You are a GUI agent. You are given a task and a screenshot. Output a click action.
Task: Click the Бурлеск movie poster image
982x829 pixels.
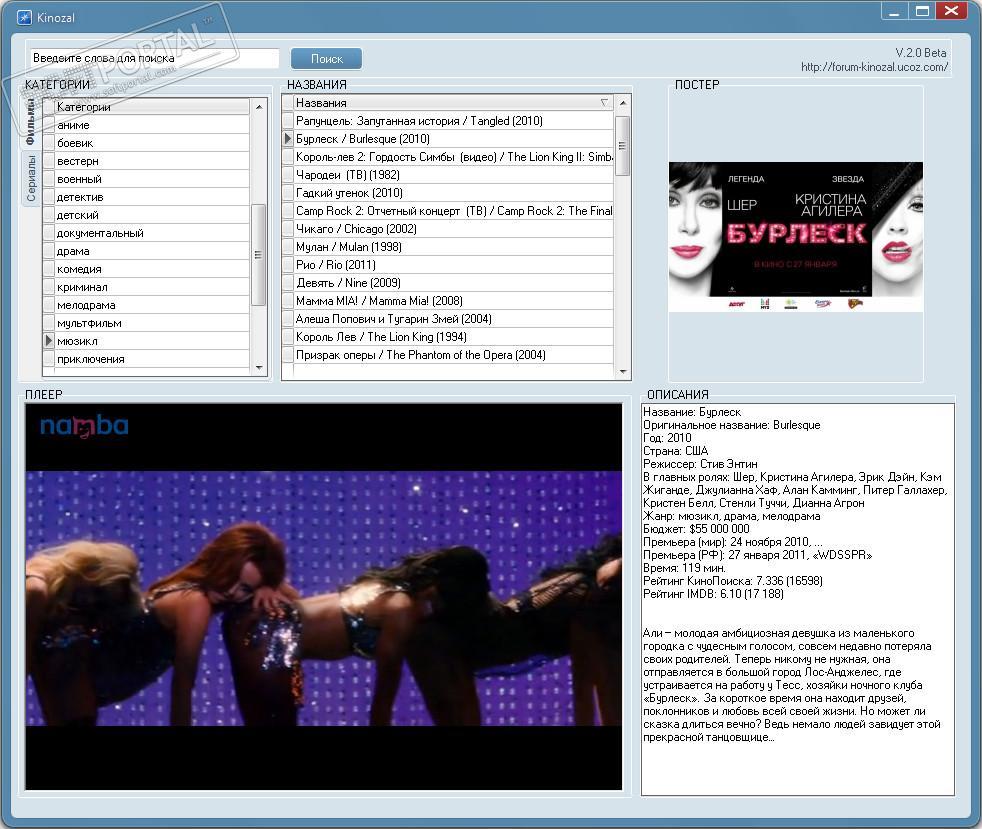(795, 237)
